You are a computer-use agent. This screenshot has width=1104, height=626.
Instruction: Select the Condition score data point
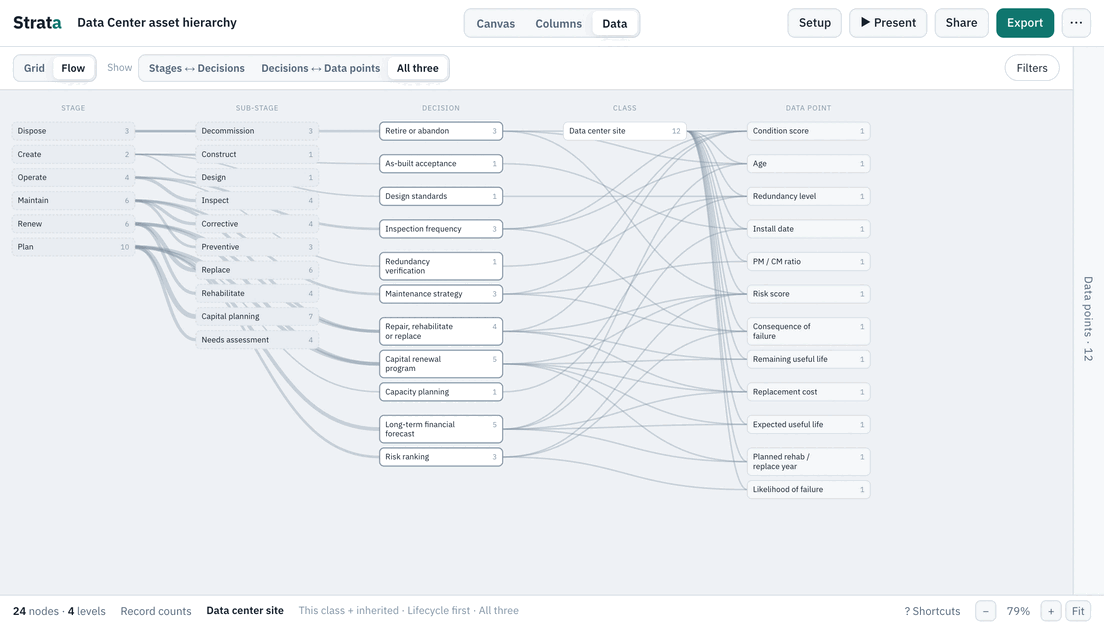point(808,131)
